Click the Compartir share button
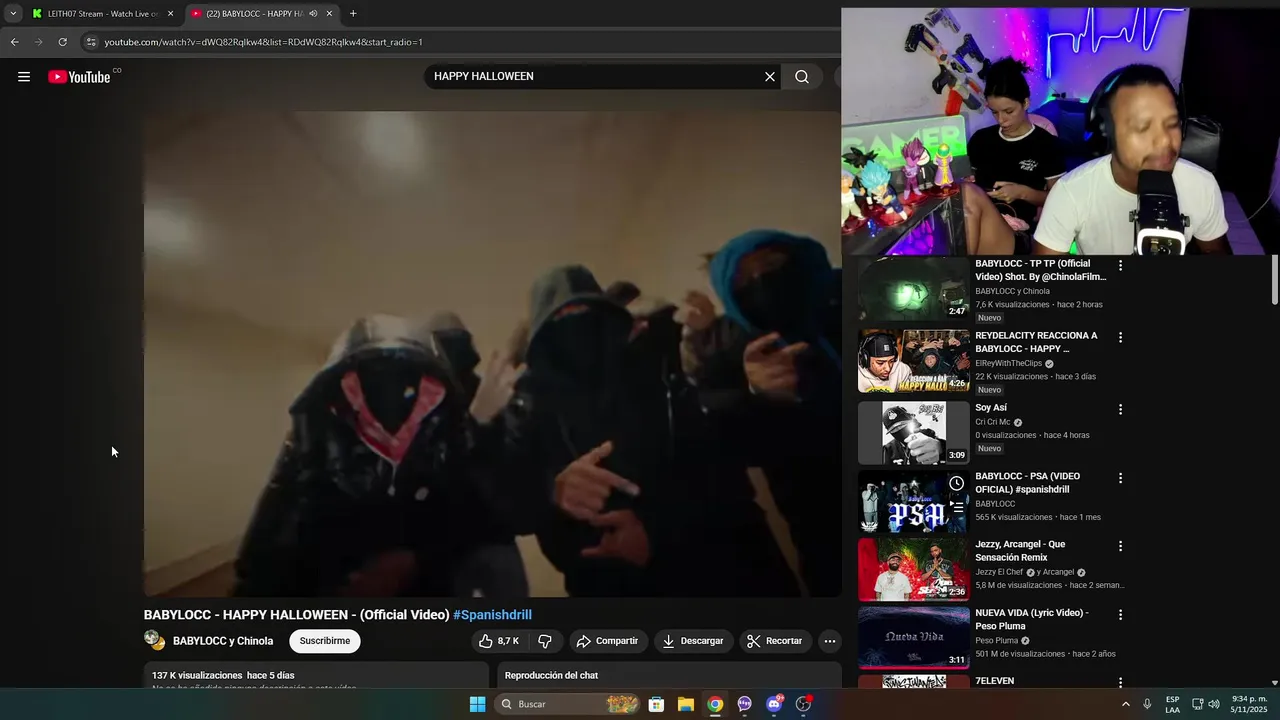The height and width of the screenshot is (720, 1280). pos(607,641)
